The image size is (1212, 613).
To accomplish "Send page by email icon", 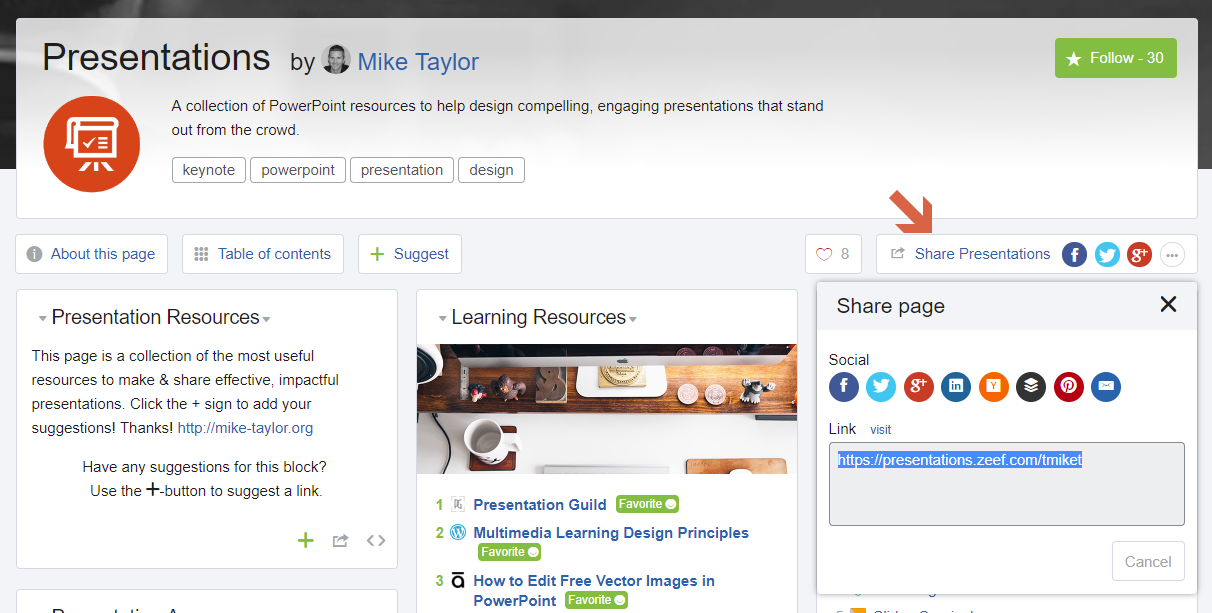I will [1106, 387].
